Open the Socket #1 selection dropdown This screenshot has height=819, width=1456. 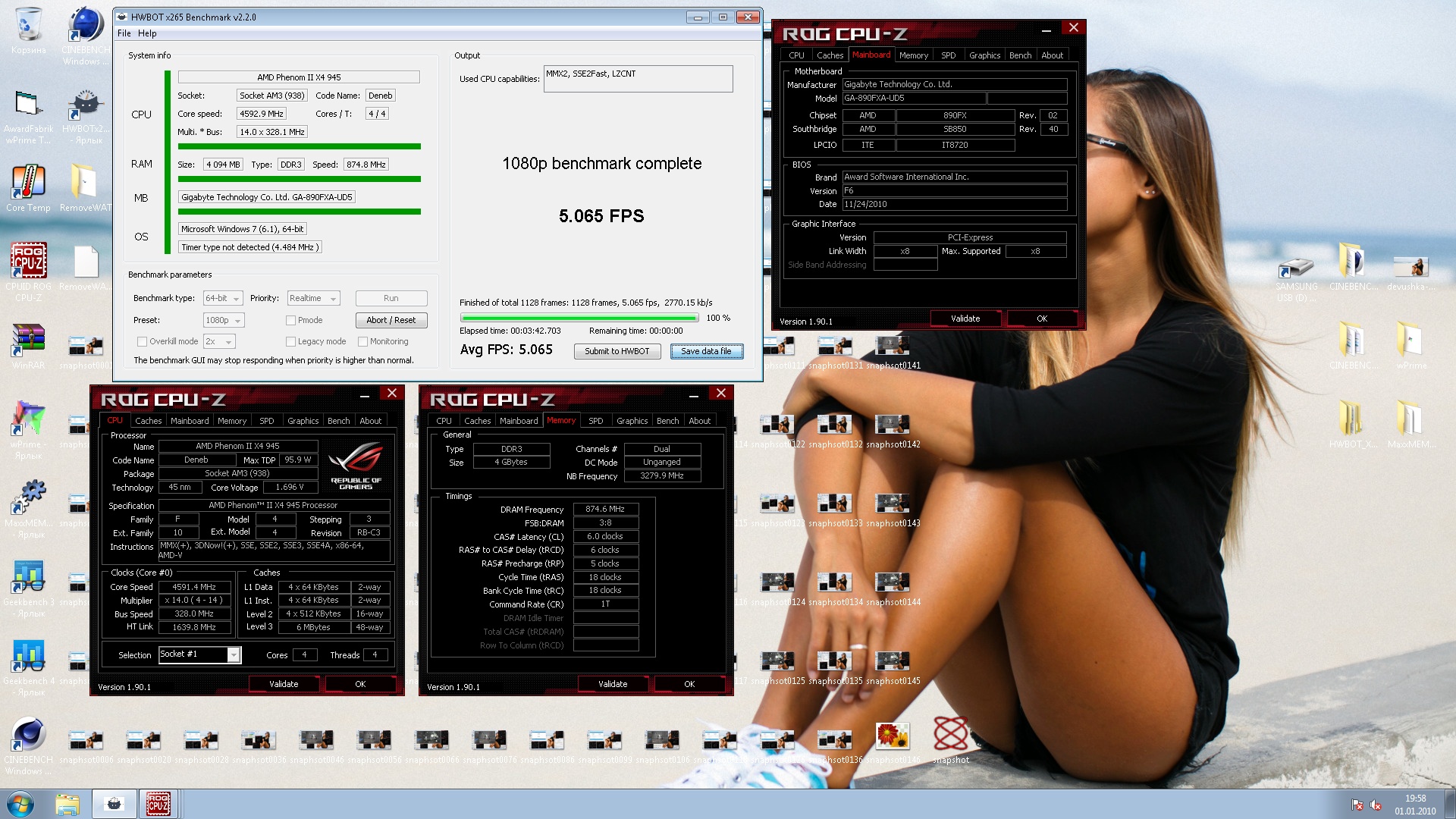[x=199, y=654]
